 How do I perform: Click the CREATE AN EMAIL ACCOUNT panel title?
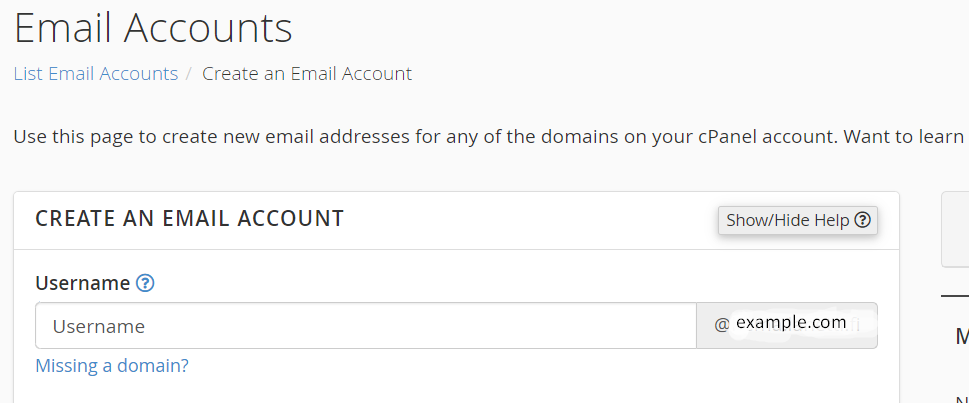tap(189, 218)
